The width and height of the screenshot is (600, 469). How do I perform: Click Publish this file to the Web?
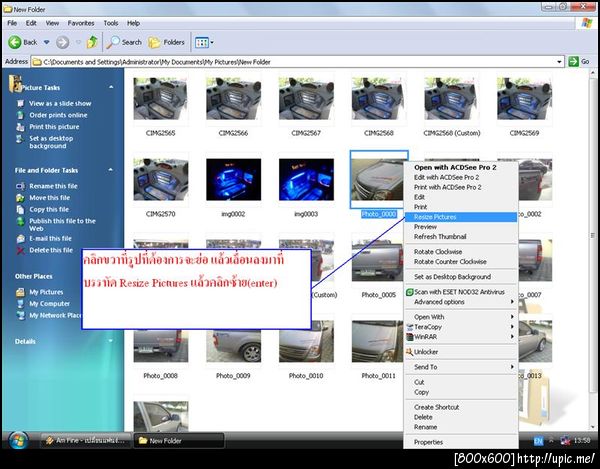pos(62,225)
